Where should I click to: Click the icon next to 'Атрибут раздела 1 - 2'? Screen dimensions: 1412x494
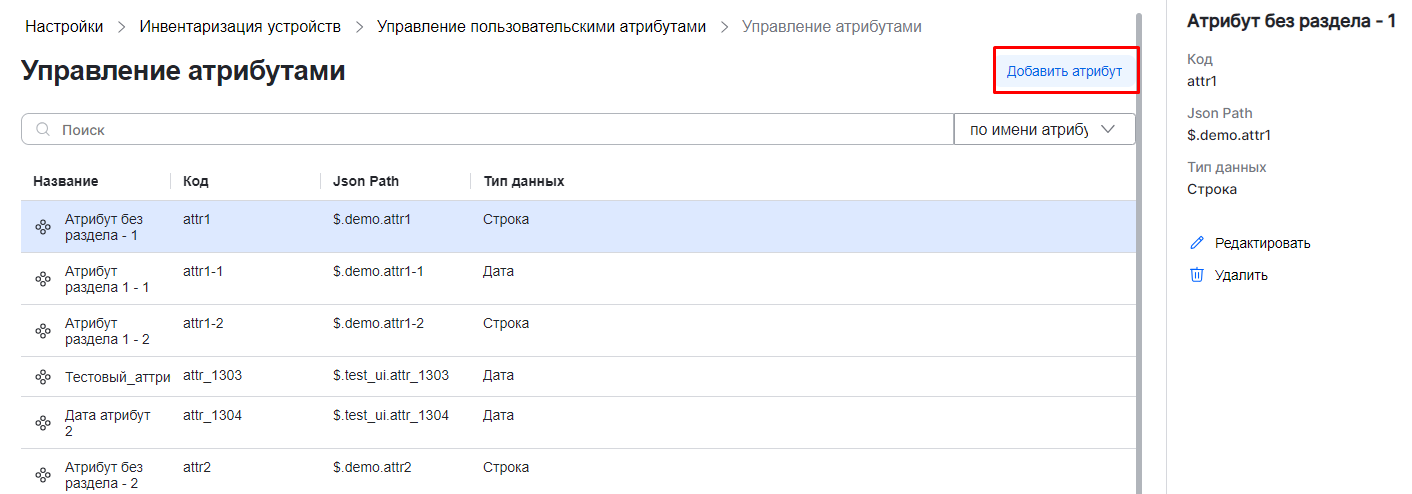pyautogui.click(x=43, y=332)
